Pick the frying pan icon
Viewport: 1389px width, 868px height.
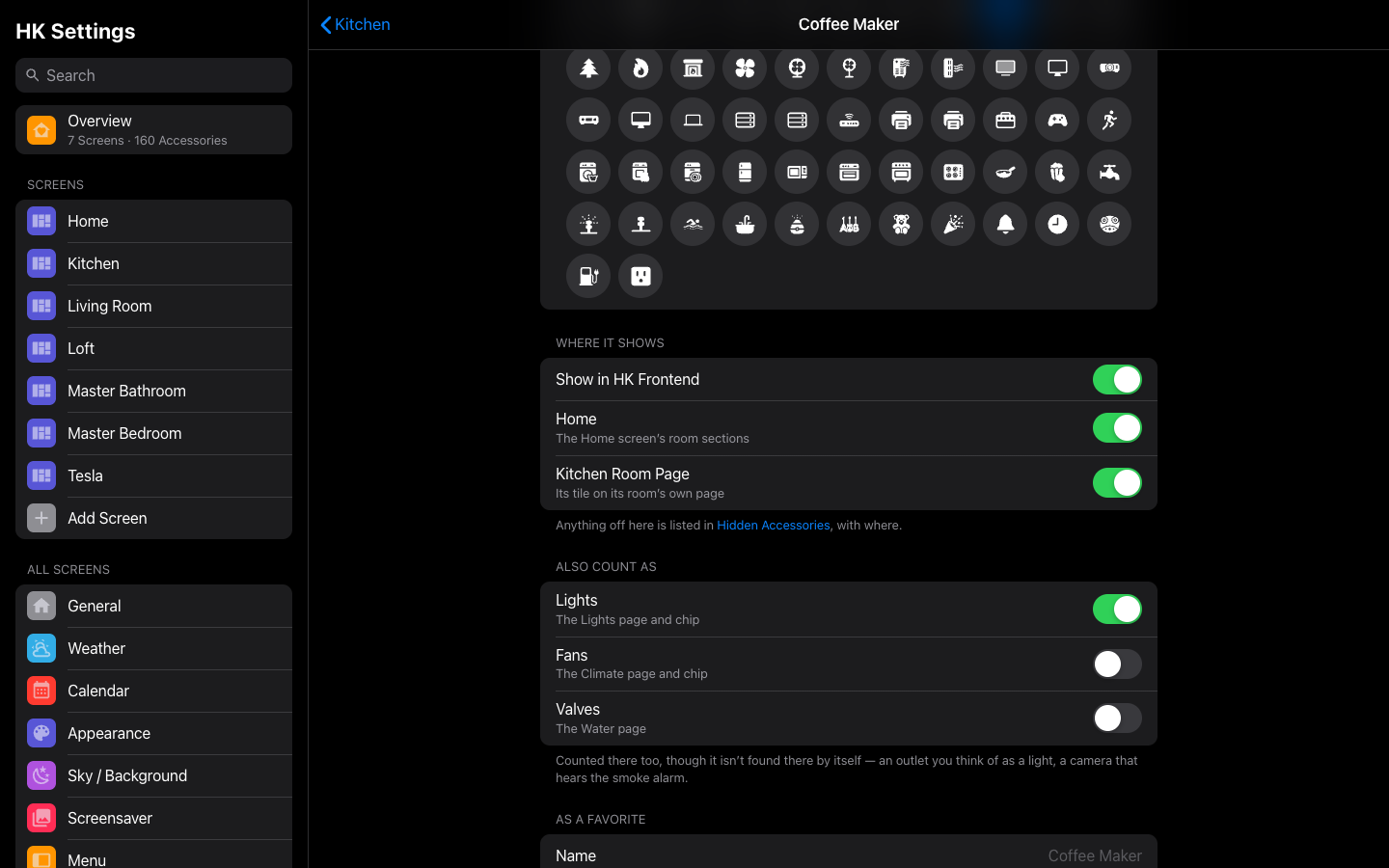click(1005, 172)
